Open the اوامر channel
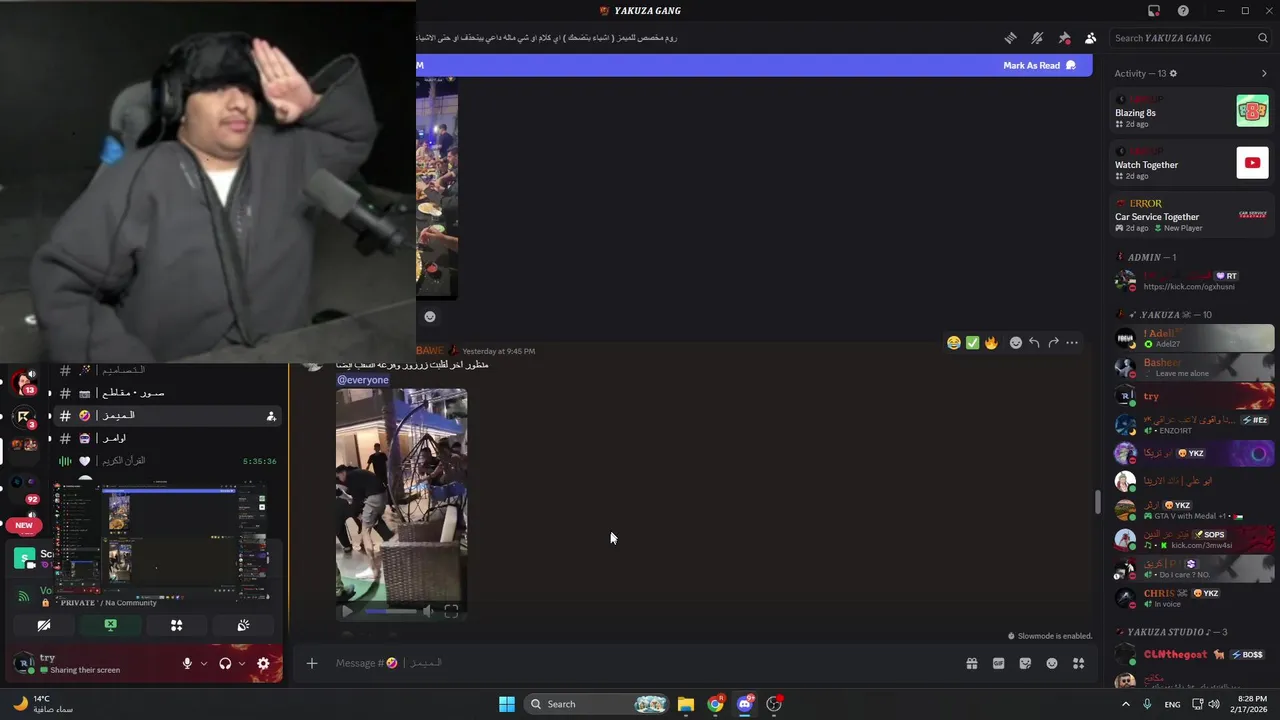1280x720 pixels. point(168,438)
